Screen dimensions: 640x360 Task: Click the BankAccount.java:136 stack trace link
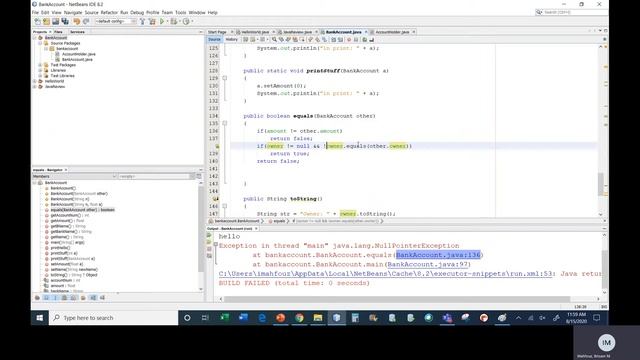pos(438,255)
